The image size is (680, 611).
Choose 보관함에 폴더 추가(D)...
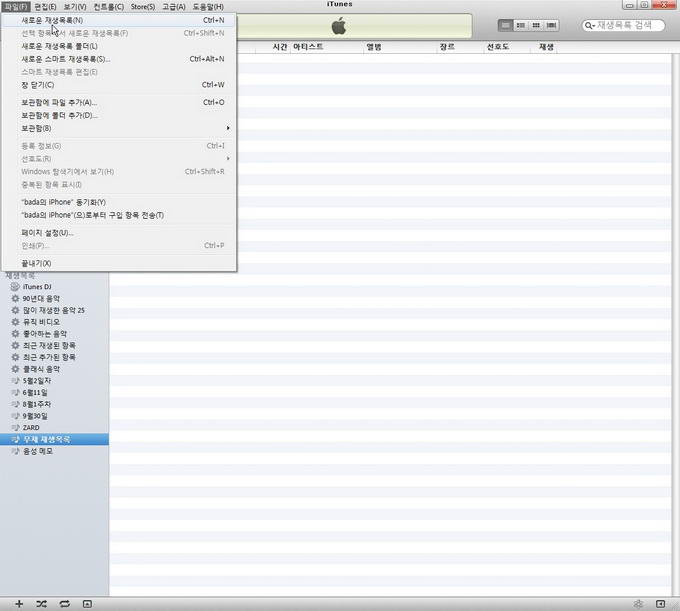119,115
